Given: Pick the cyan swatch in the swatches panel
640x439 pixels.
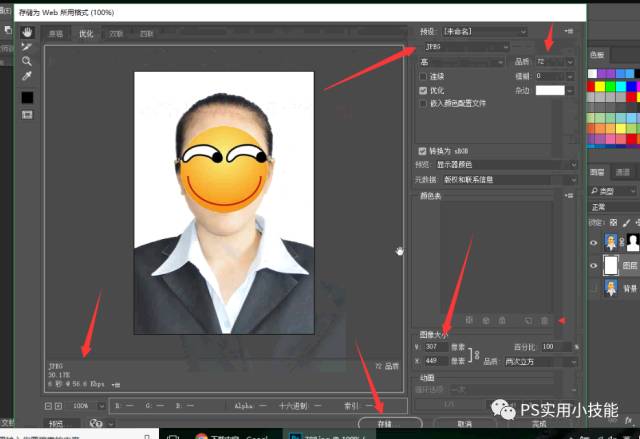Looking at the screenshot, I should click(x=620, y=86).
